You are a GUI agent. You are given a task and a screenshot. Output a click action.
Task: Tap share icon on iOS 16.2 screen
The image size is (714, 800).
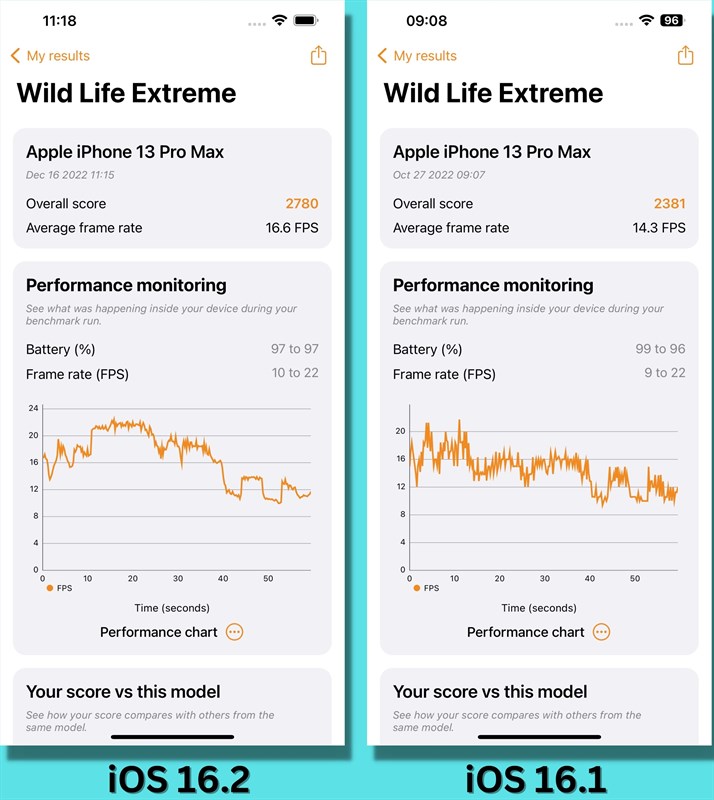tap(318, 55)
